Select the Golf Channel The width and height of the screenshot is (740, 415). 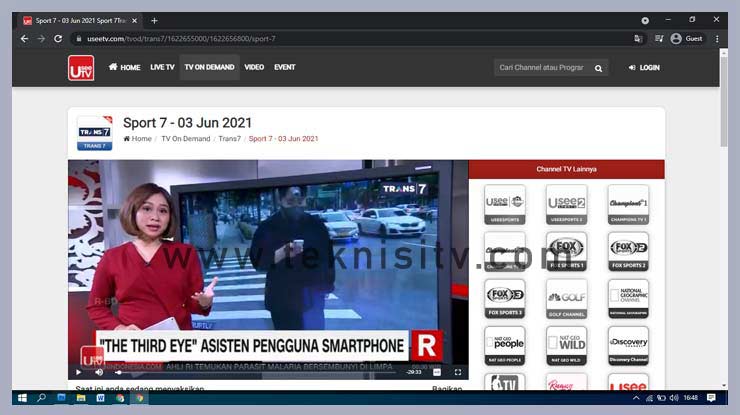click(566, 299)
